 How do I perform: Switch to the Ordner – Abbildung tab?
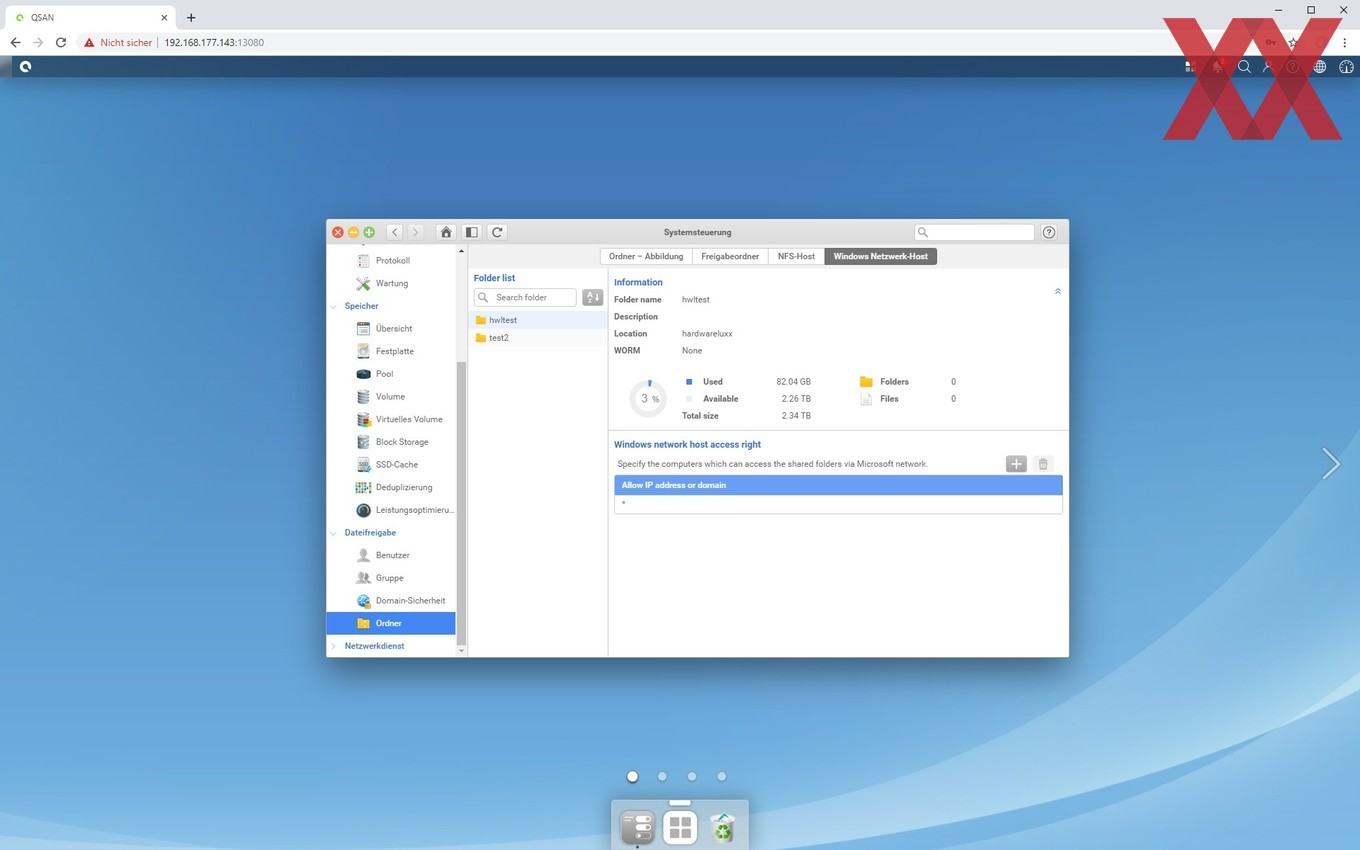(646, 256)
